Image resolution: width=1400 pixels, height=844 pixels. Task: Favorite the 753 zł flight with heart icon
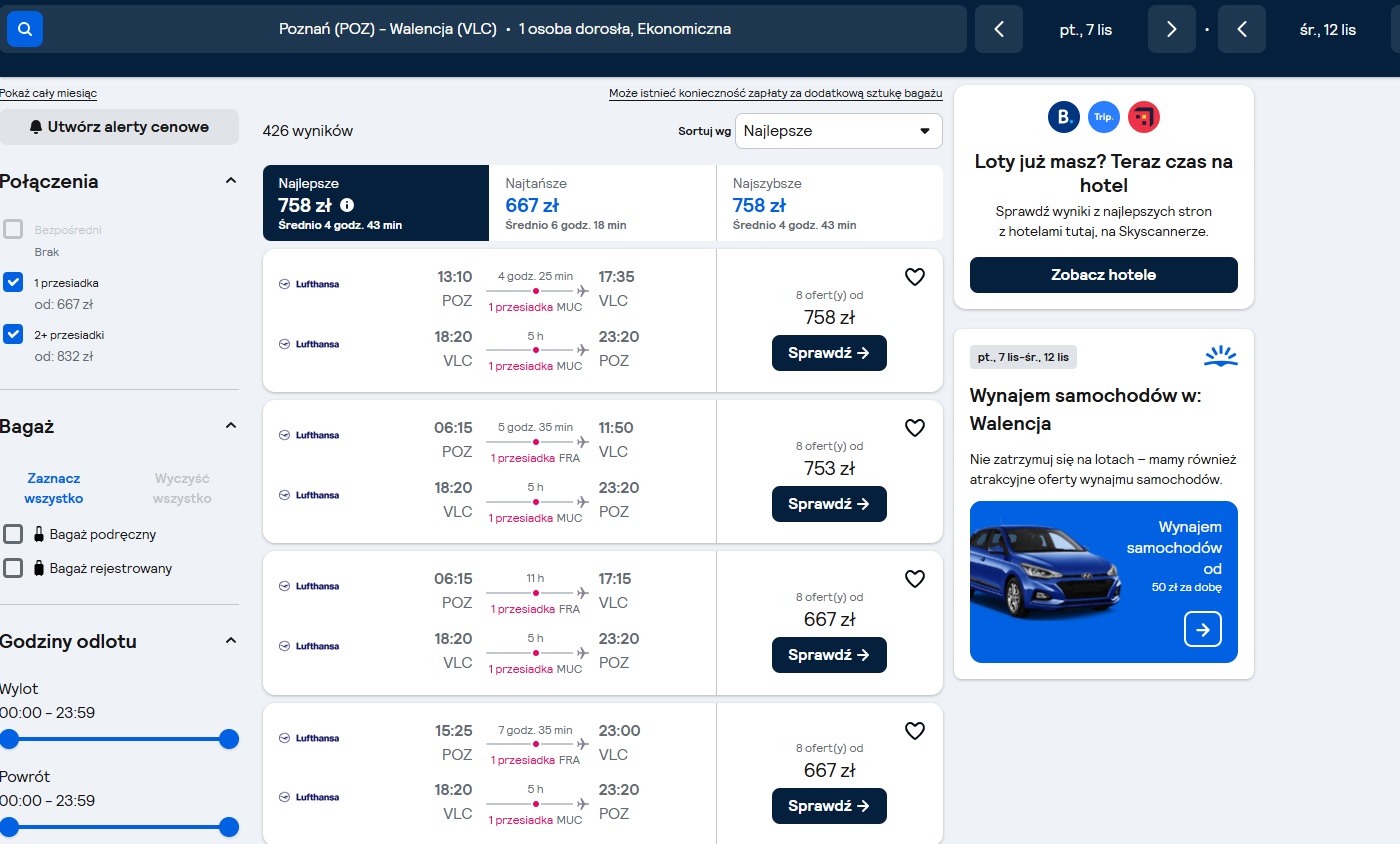pos(914,428)
